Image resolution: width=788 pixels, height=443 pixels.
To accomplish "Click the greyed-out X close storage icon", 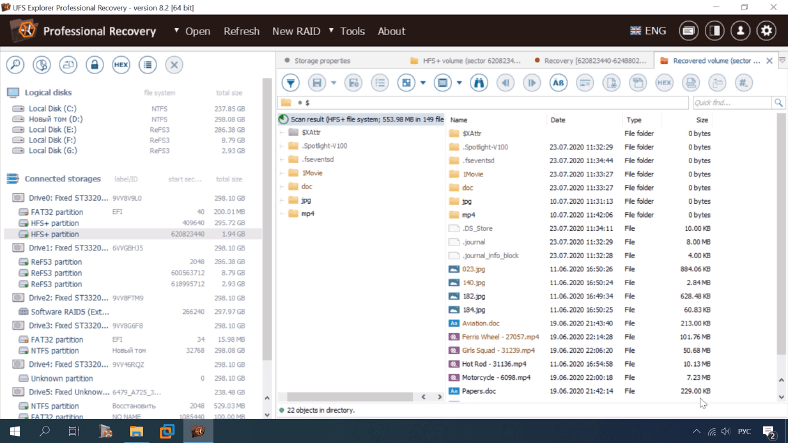I will pyautogui.click(x=174, y=65).
